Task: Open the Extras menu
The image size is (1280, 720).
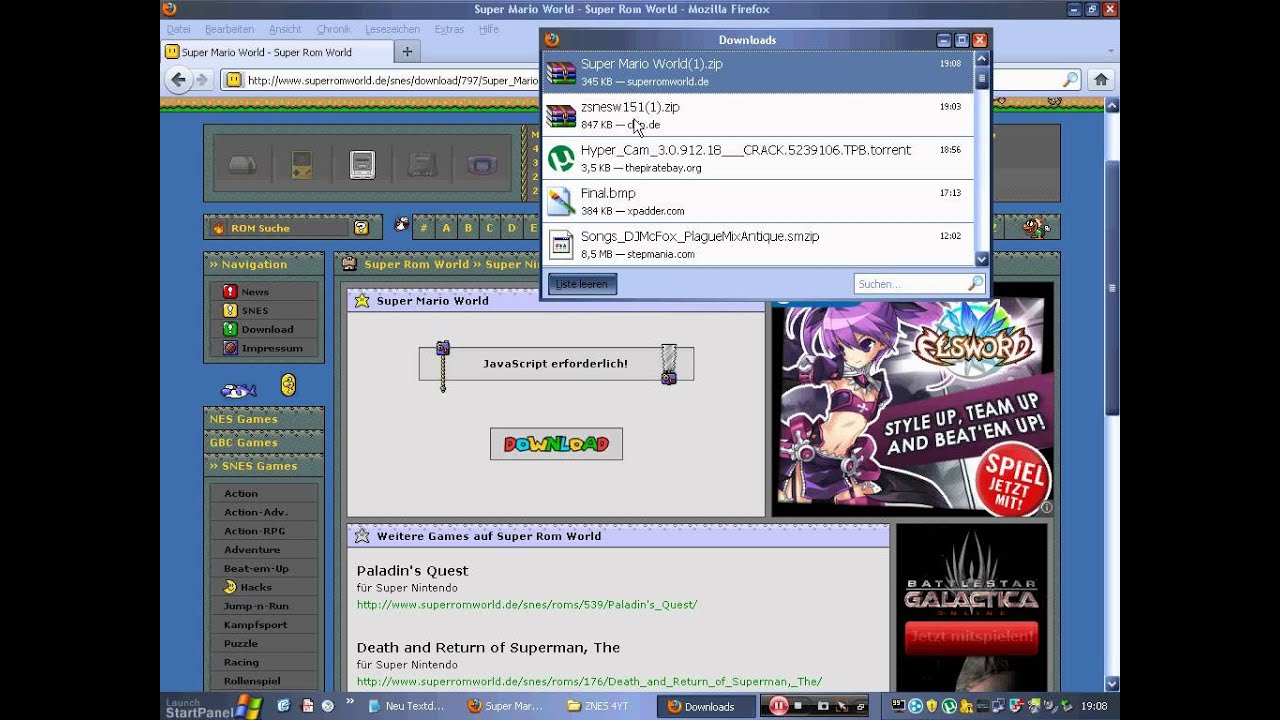Action: 449,29
